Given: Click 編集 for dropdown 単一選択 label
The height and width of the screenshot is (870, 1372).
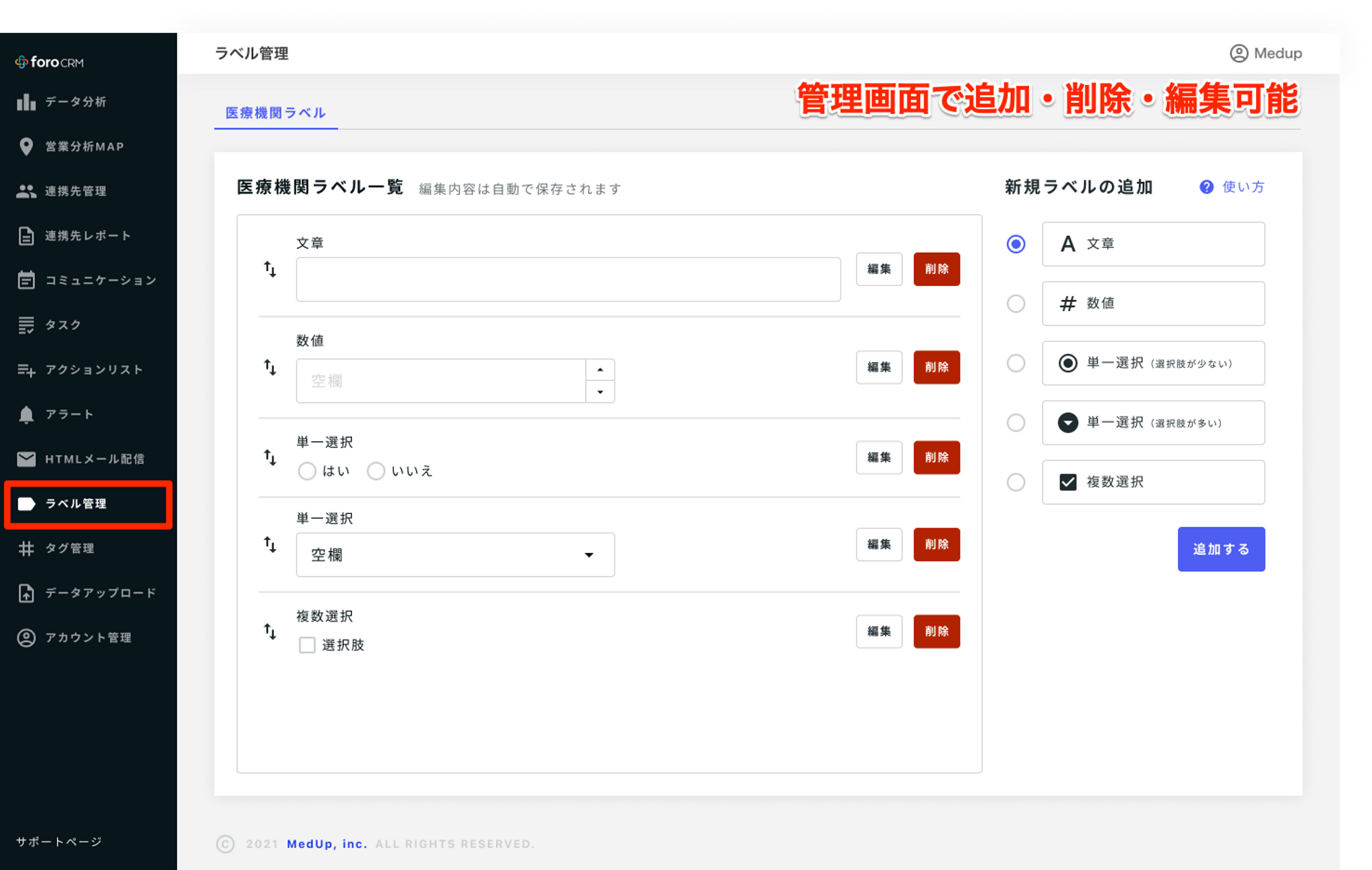Looking at the screenshot, I should pyautogui.click(x=879, y=545).
